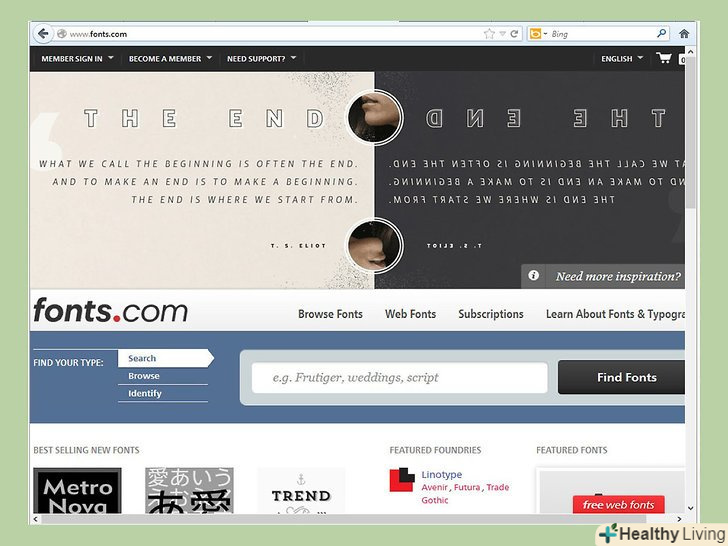Open the Browse Fonts menu
728x546 pixels.
pyautogui.click(x=330, y=314)
